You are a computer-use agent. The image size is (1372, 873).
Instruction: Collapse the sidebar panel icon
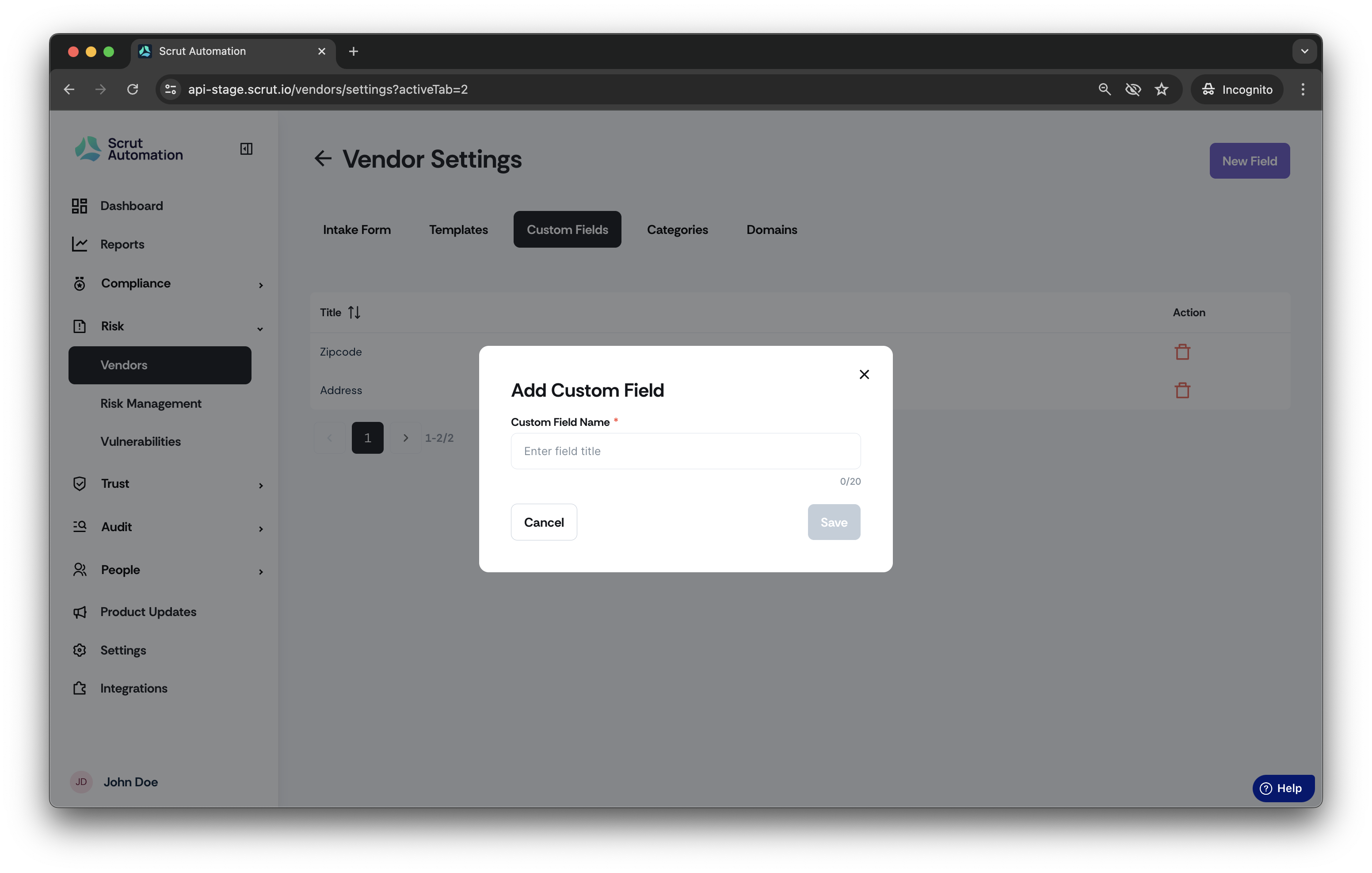[246, 149]
